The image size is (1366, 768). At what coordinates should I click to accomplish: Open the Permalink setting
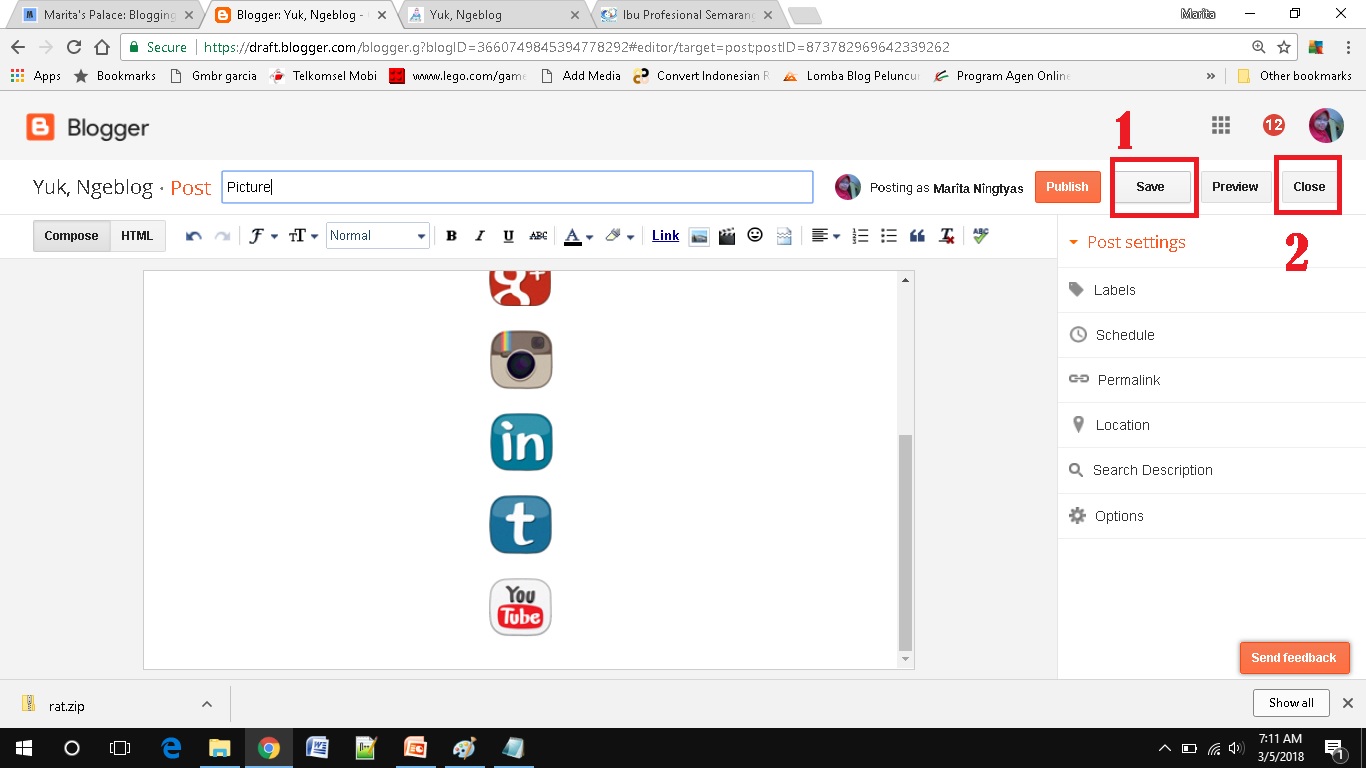pyautogui.click(x=1128, y=379)
